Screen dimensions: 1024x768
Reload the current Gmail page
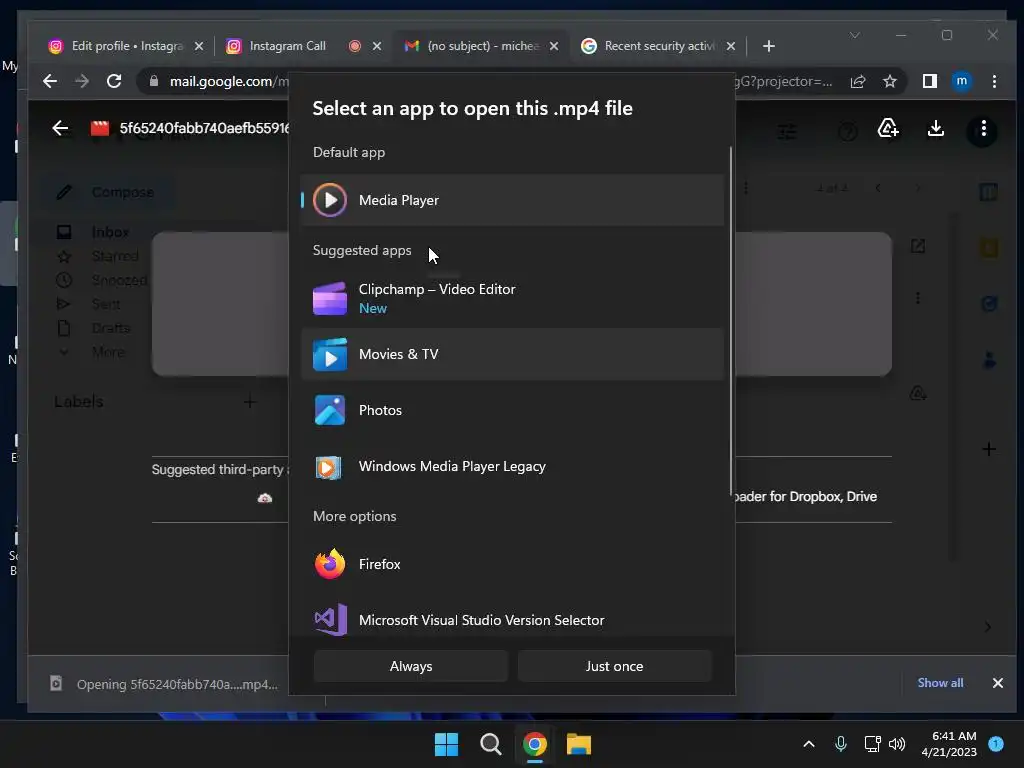tap(114, 81)
